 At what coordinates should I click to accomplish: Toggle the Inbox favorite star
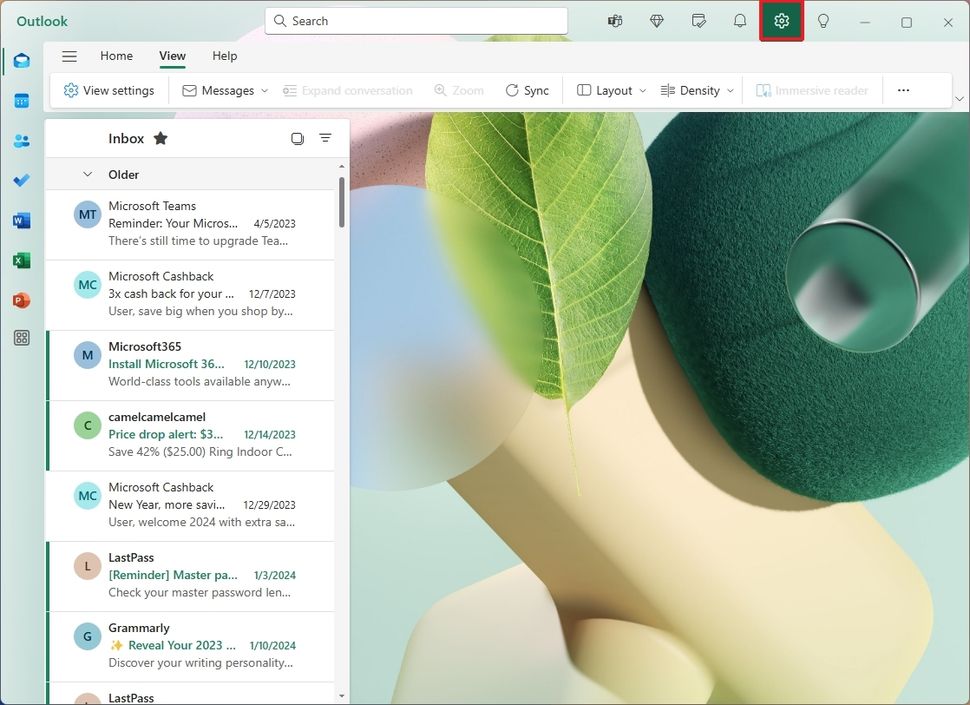160,138
